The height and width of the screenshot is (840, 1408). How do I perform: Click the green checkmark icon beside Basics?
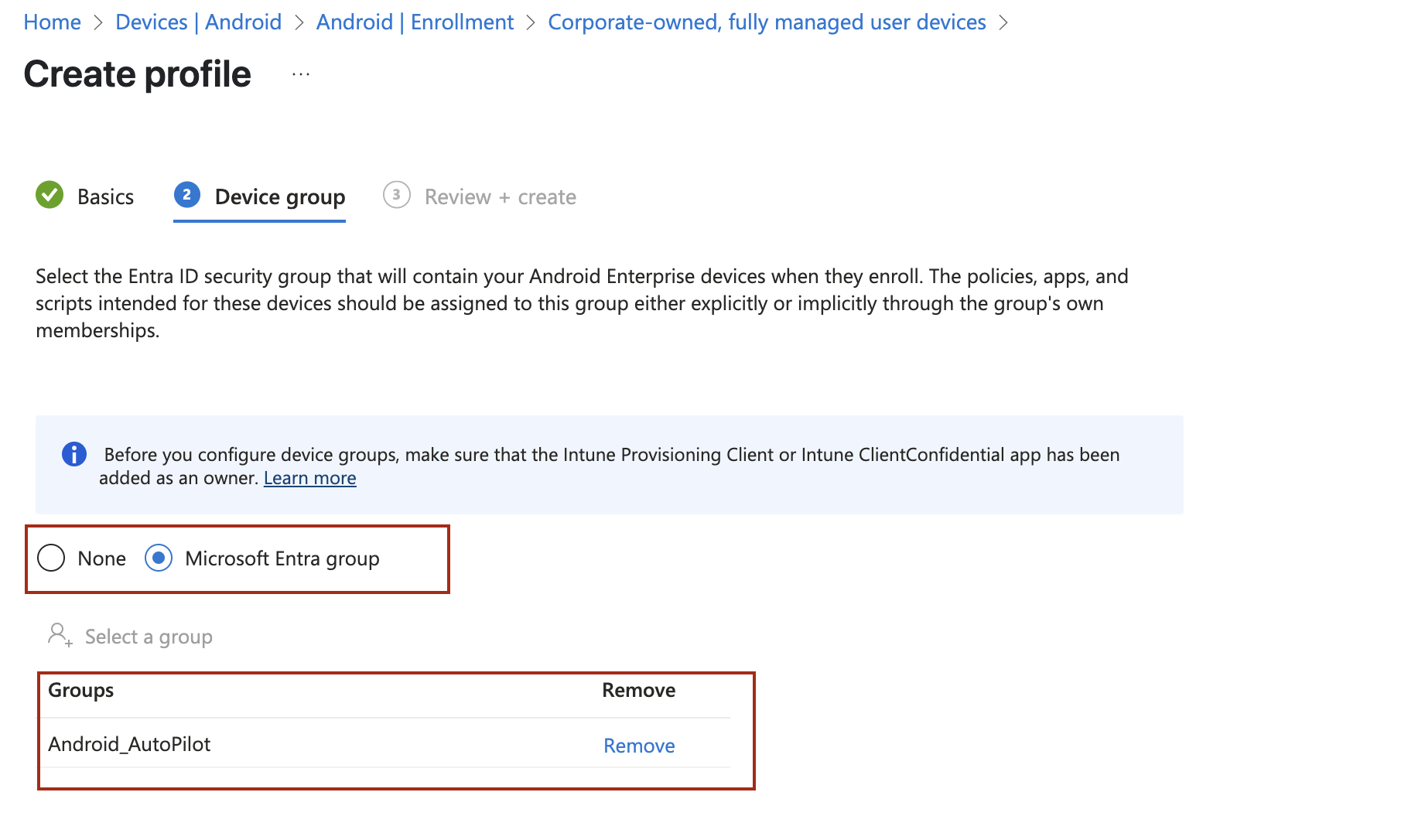tap(50, 195)
